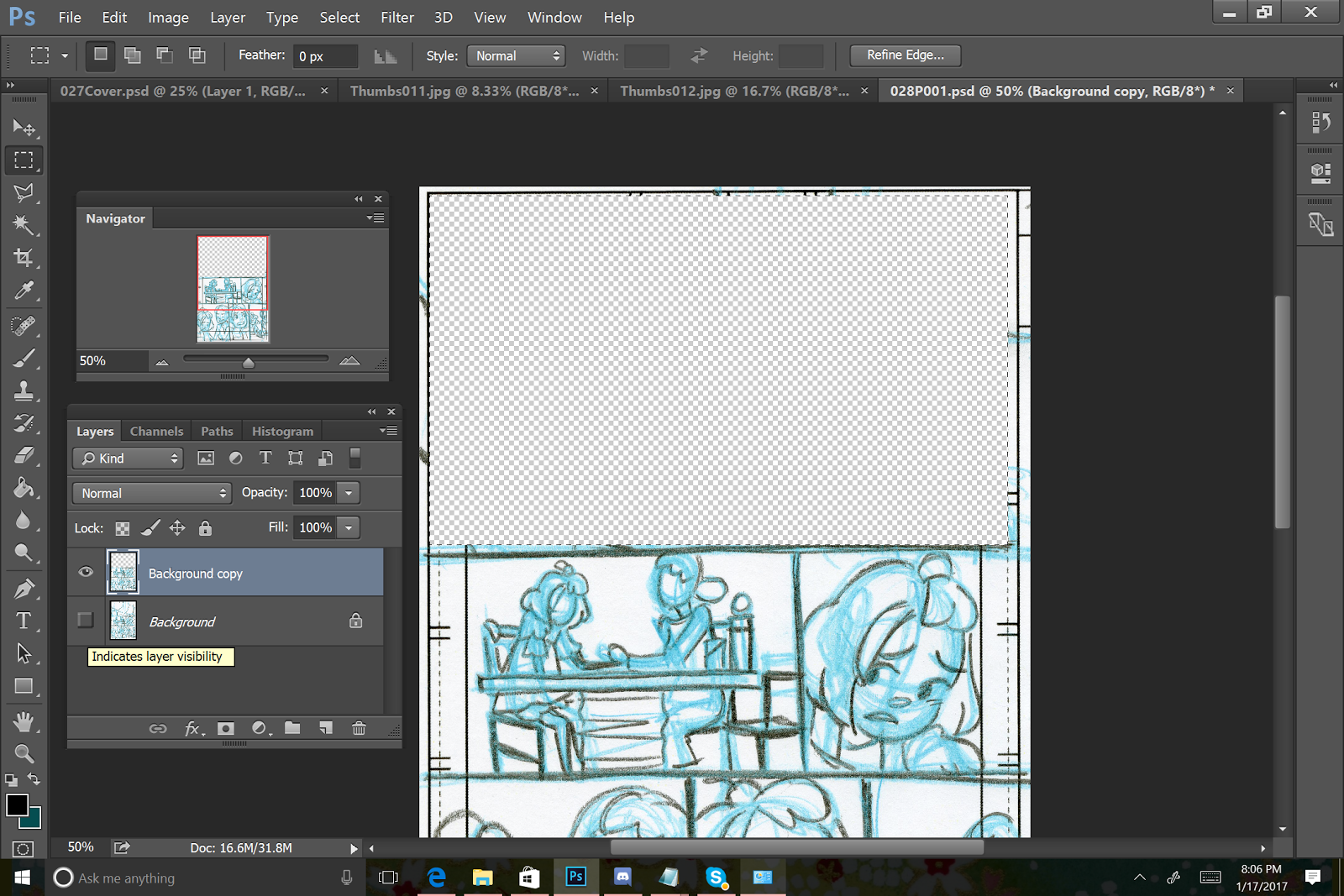Click the background color swatch
1344x896 pixels.
[32, 818]
